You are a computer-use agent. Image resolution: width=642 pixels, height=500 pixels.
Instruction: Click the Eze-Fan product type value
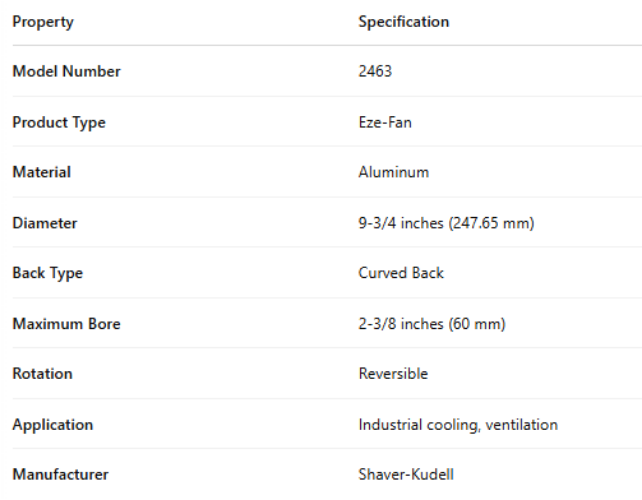[385, 123]
